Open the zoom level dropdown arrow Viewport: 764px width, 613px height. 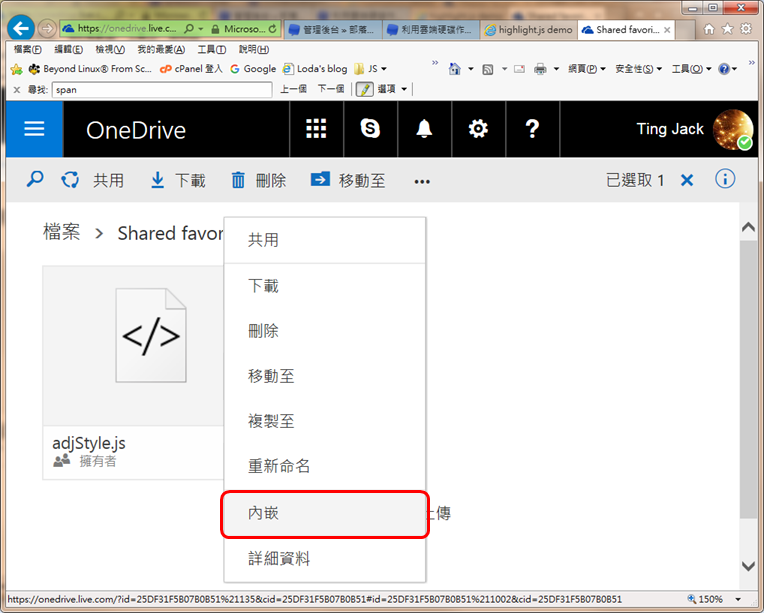pos(738,599)
